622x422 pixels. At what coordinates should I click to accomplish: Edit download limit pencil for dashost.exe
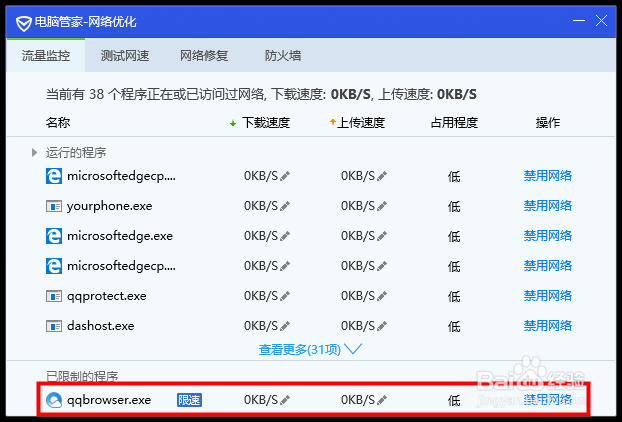pyautogui.click(x=285, y=326)
